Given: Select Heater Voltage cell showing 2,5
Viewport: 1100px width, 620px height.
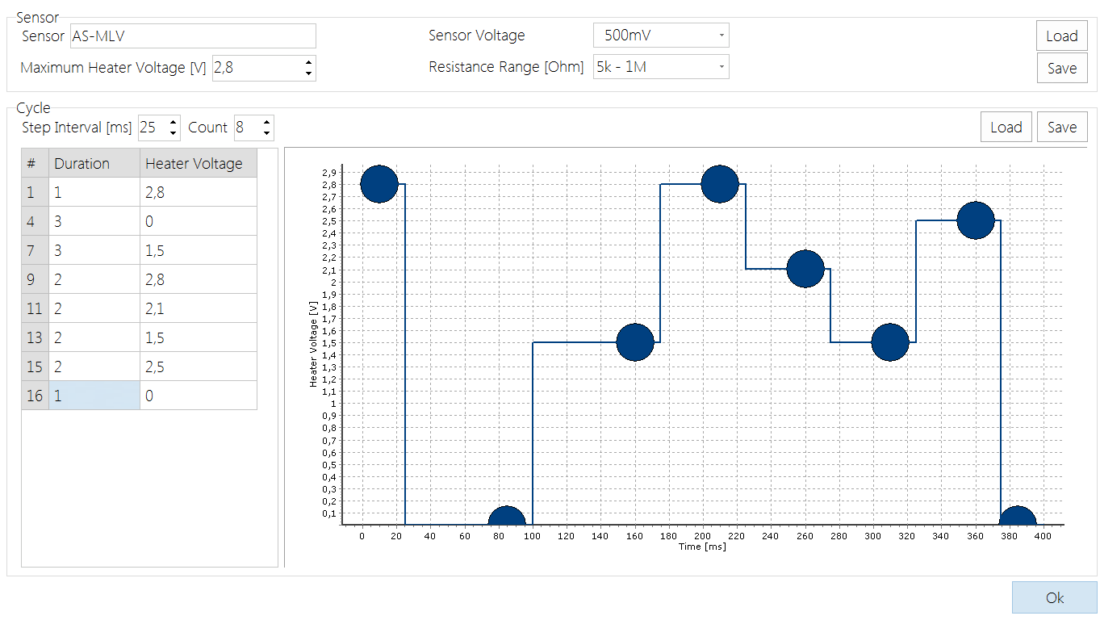Looking at the screenshot, I should point(198,367).
